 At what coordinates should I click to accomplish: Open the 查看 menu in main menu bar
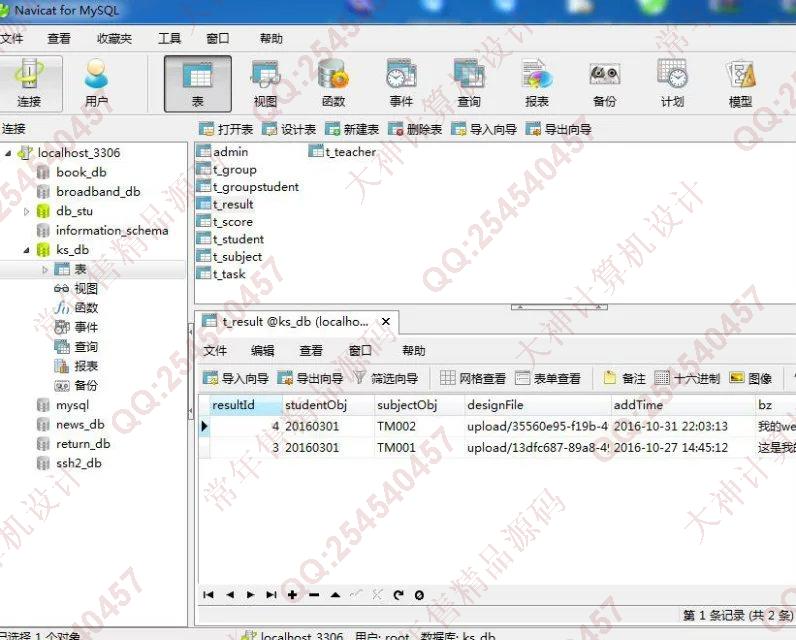pos(59,39)
